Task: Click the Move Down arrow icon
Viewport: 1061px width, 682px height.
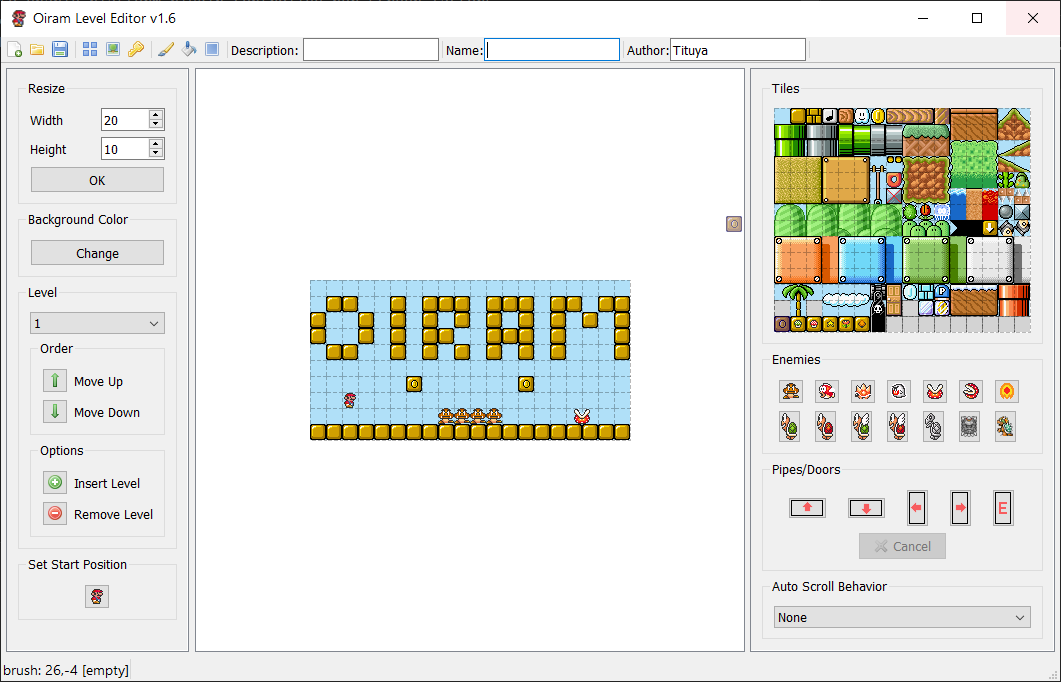Action: point(55,412)
